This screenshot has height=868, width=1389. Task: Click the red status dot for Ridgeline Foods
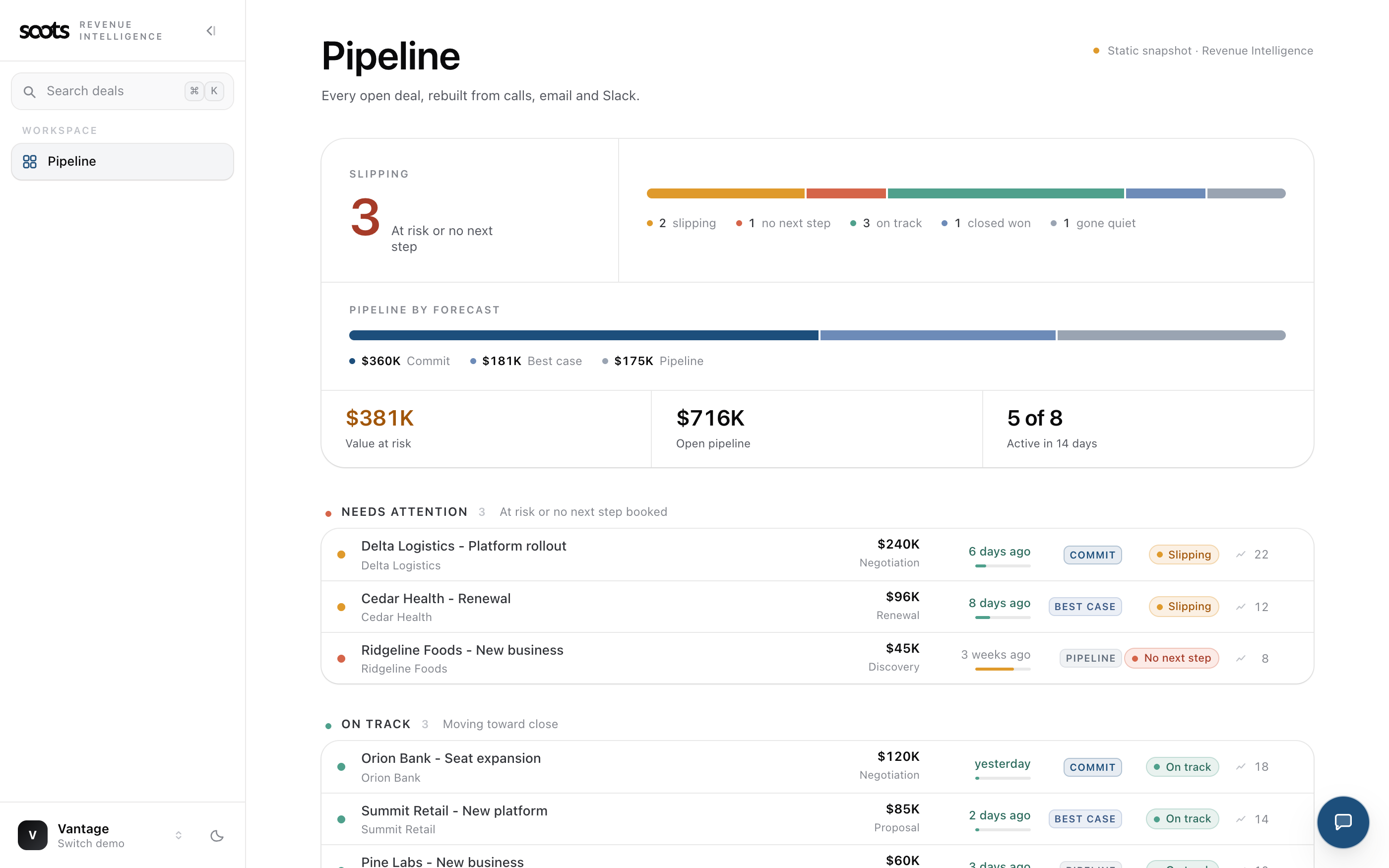pyautogui.click(x=341, y=659)
